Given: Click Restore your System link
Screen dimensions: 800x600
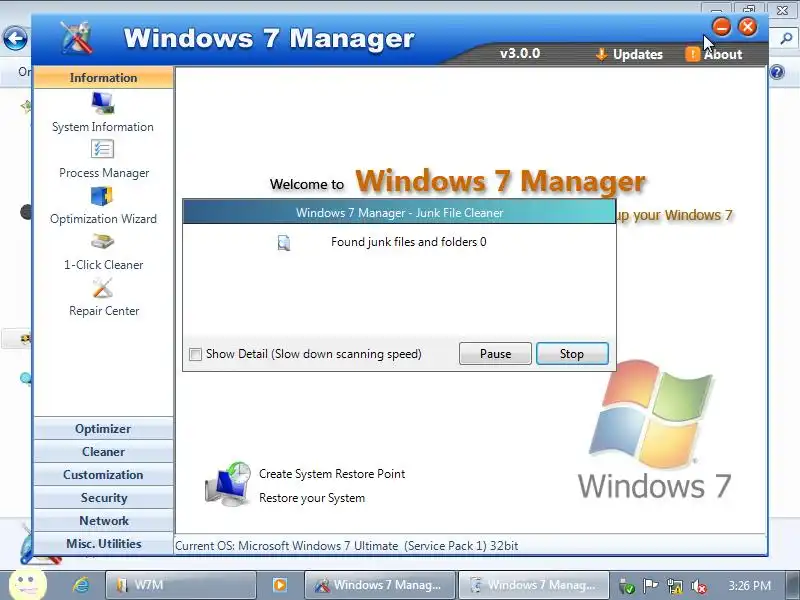Looking at the screenshot, I should 312,498.
